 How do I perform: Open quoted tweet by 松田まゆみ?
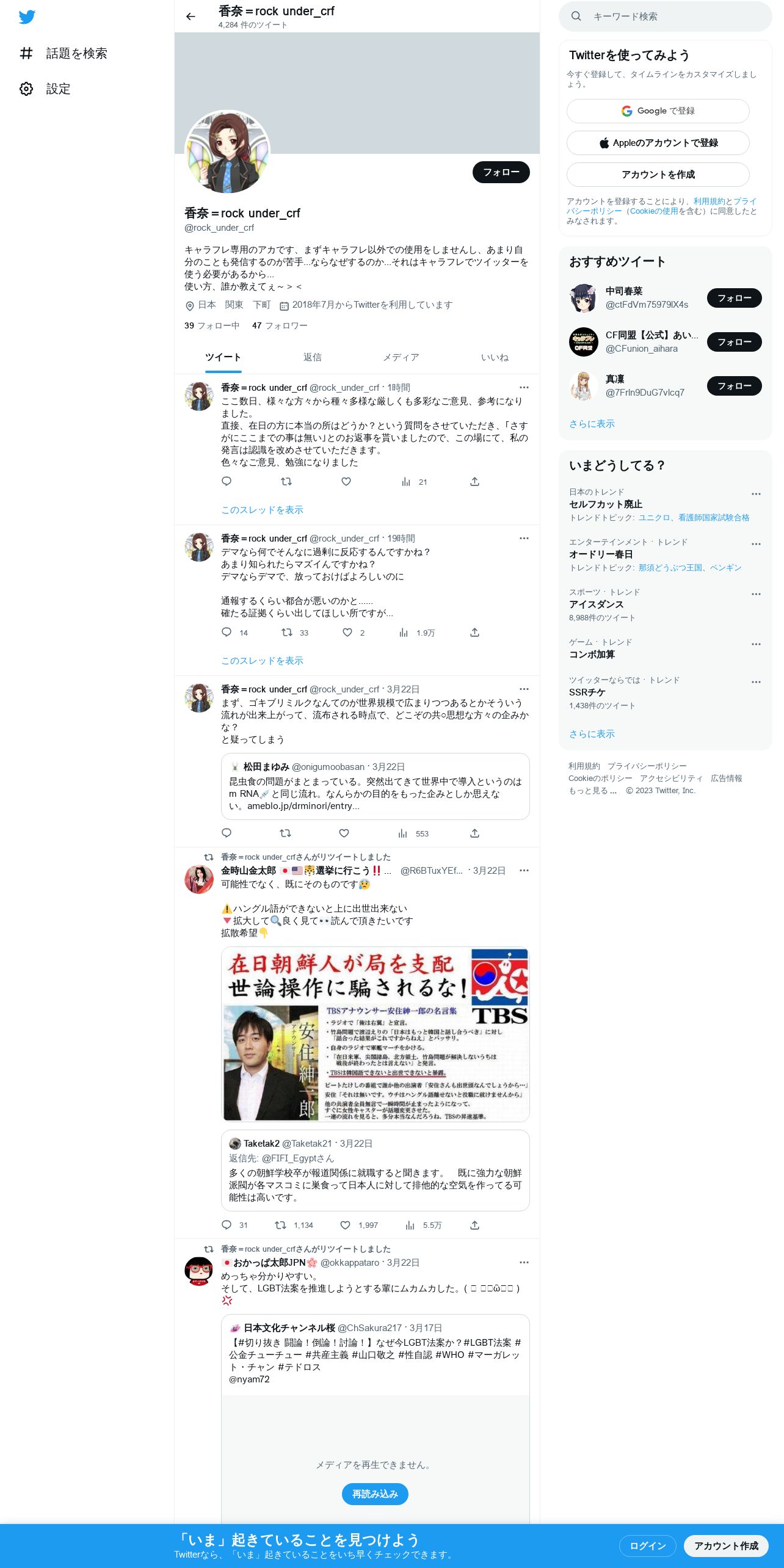[375, 786]
